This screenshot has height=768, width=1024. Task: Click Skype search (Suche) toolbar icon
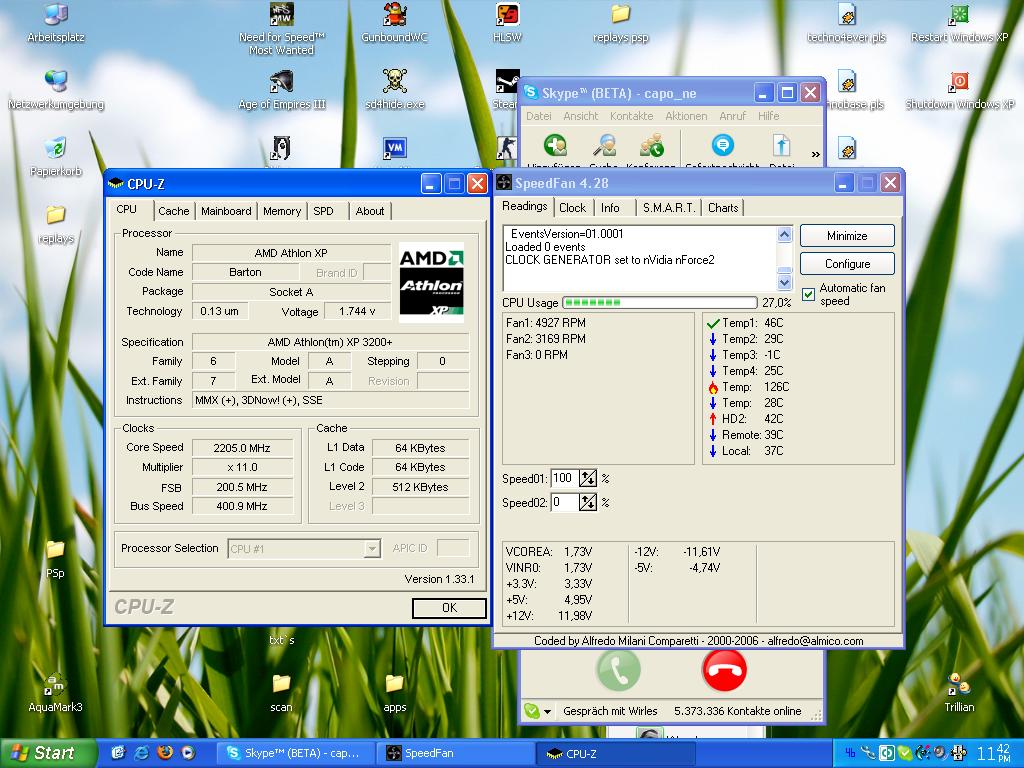click(604, 145)
